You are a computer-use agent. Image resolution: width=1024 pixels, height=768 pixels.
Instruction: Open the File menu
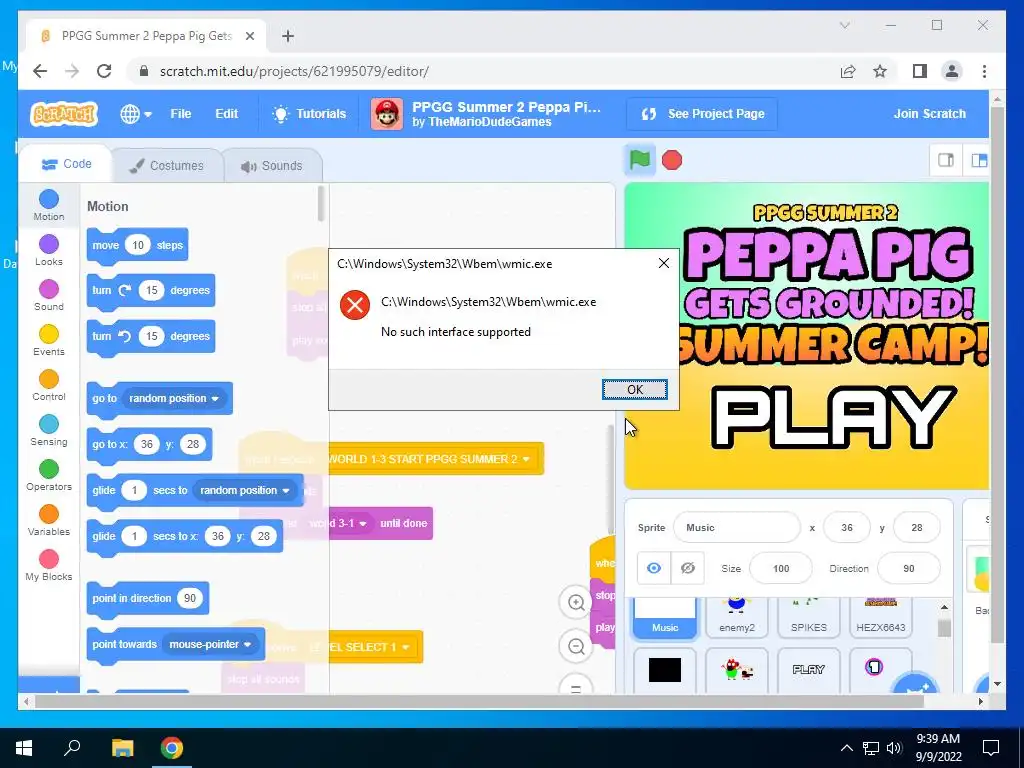(x=181, y=114)
